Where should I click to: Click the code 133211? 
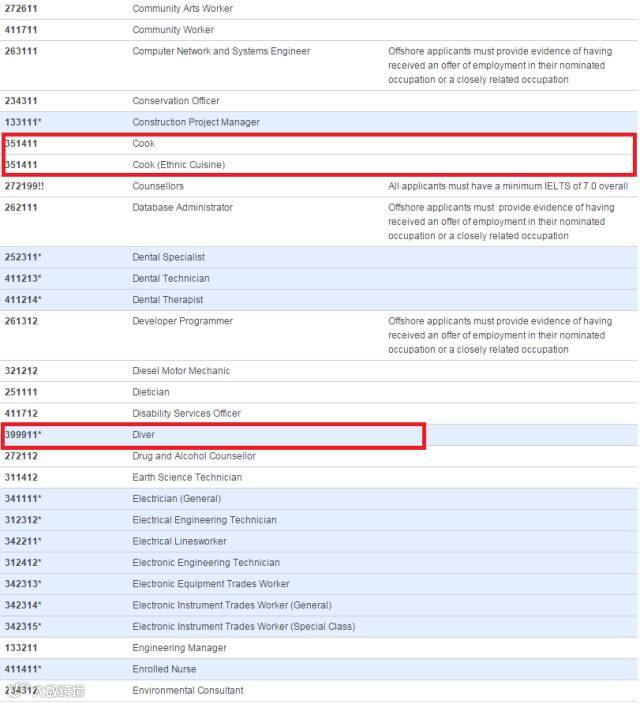(x=21, y=648)
